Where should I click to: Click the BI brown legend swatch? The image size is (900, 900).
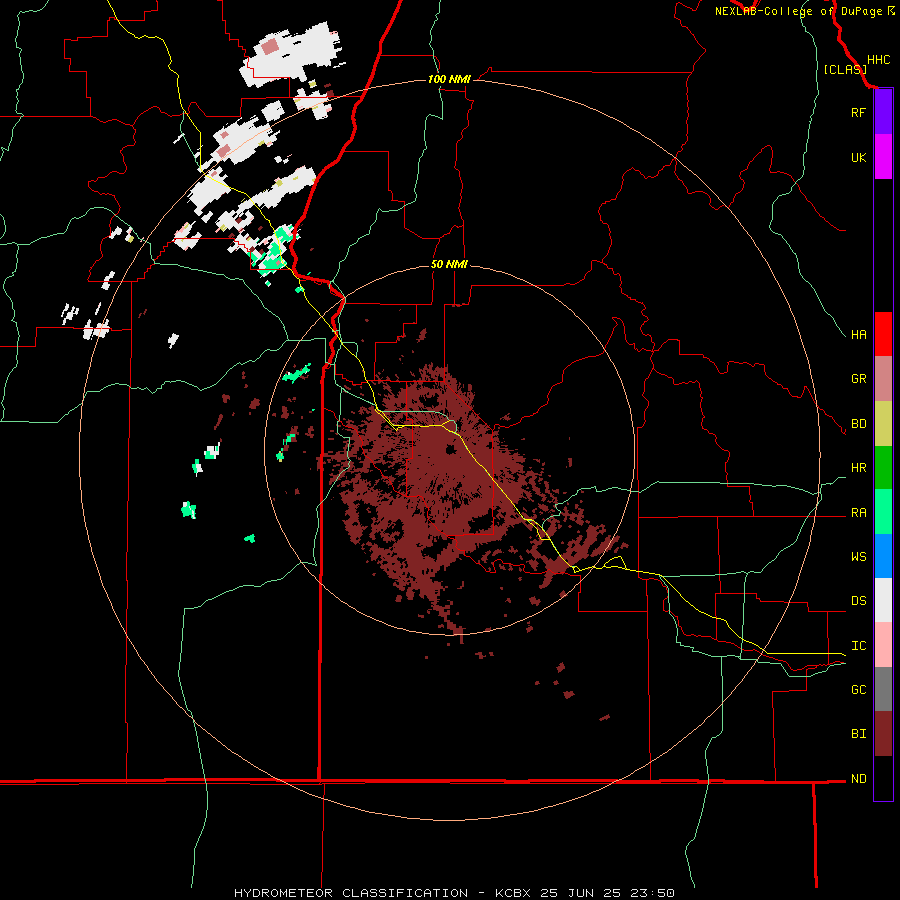(x=883, y=734)
